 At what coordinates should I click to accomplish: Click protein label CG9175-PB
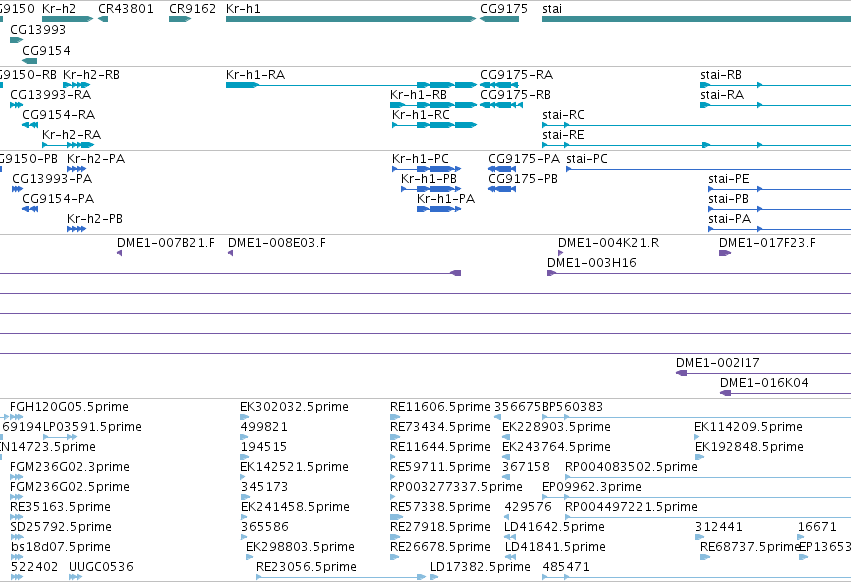523,179
